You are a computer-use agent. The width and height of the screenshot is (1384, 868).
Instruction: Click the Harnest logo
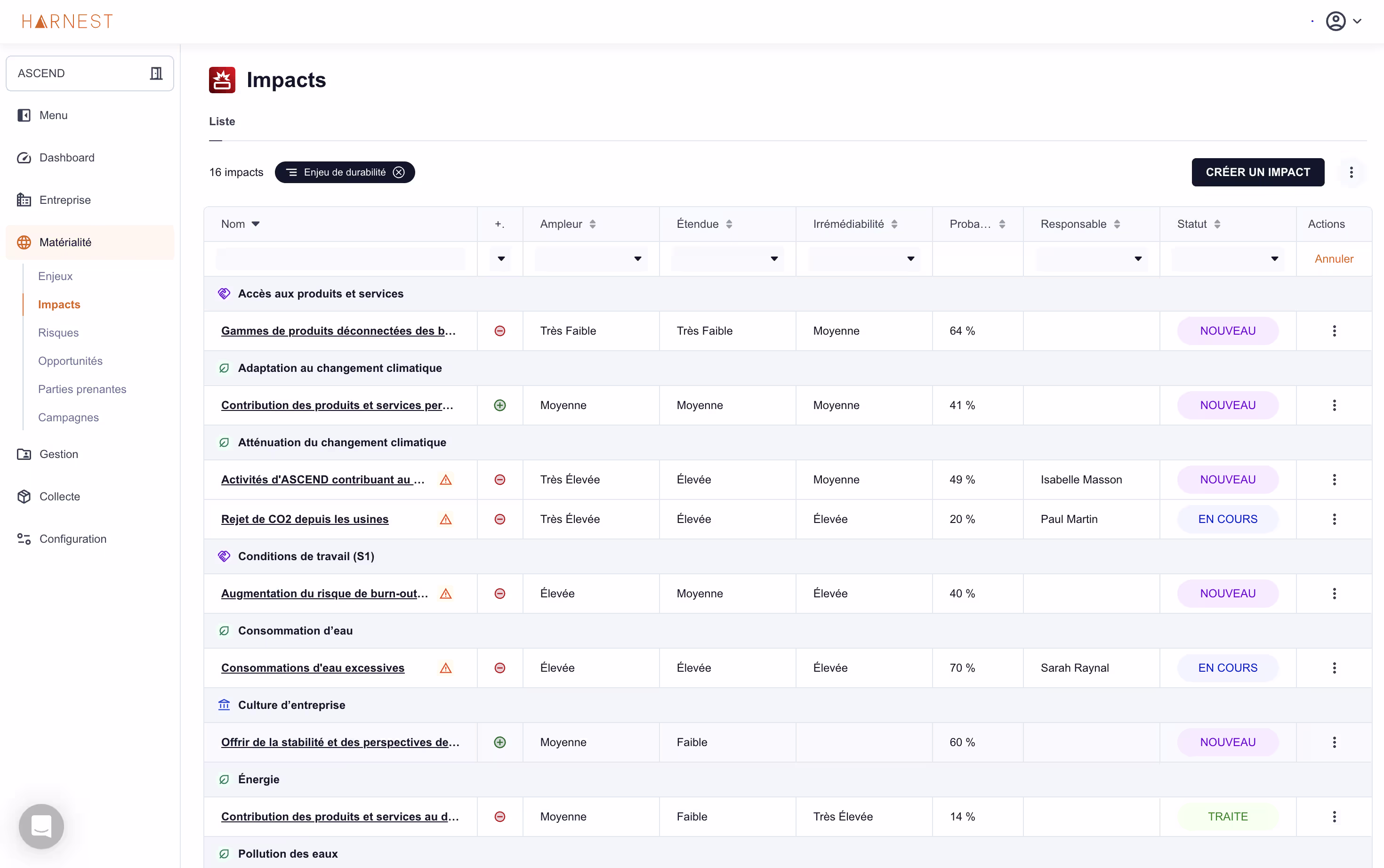(67, 21)
